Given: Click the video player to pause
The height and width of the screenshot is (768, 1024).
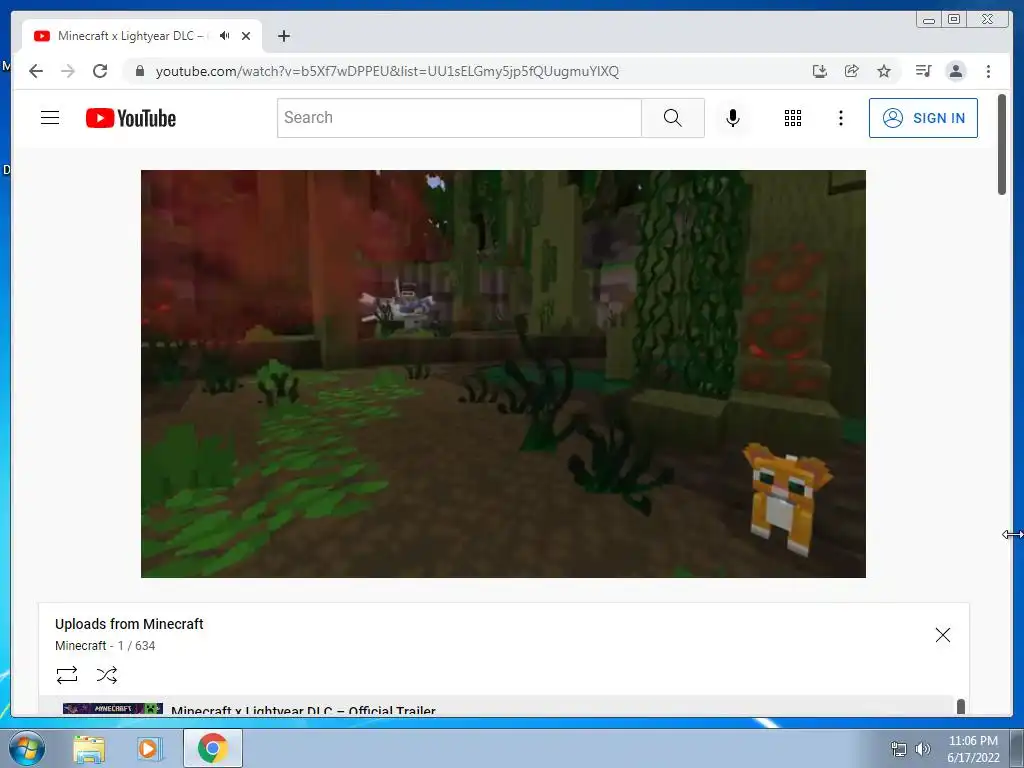Looking at the screenshot, I should 503,374.
